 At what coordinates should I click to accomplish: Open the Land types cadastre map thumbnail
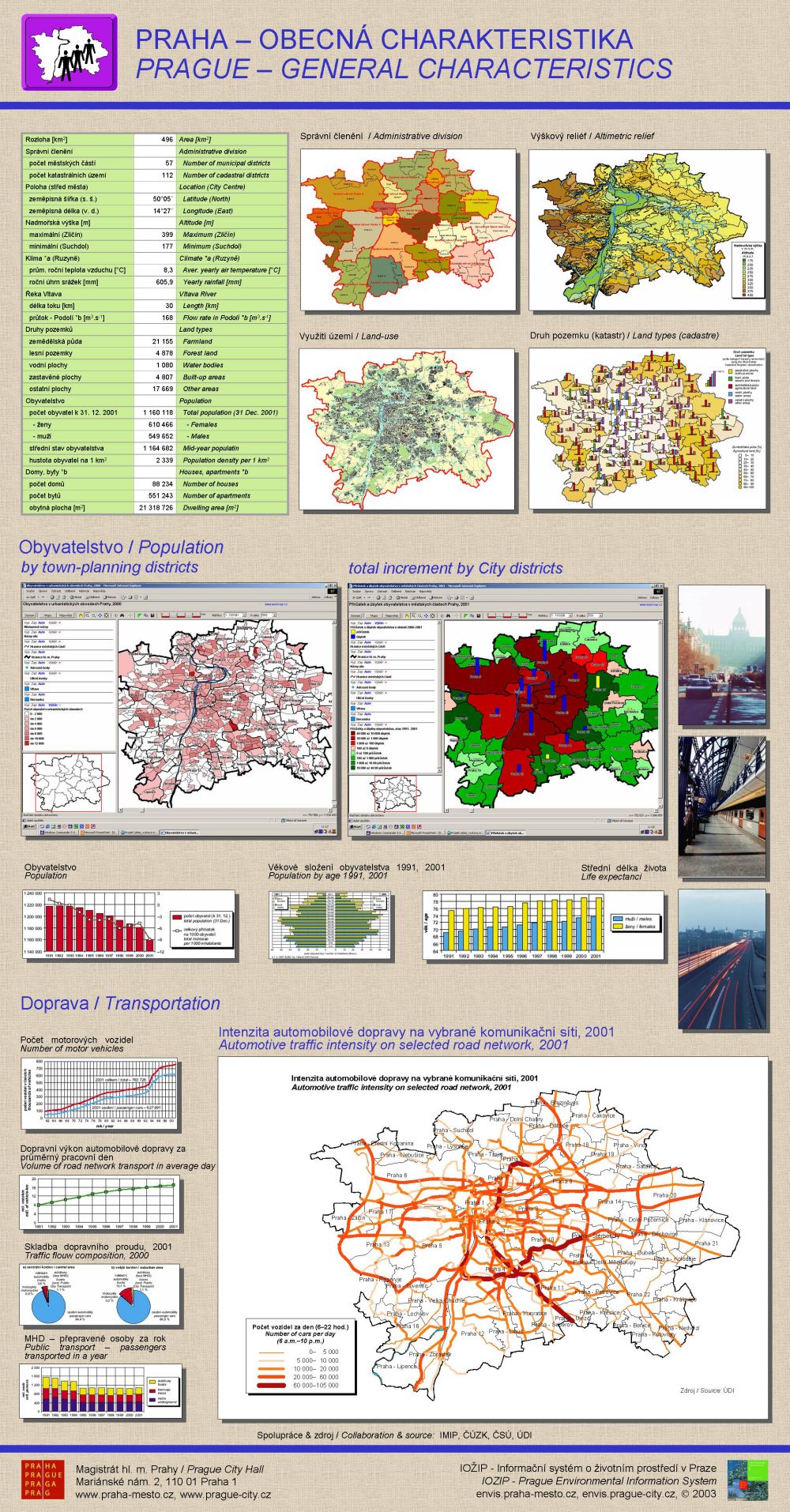648,428
